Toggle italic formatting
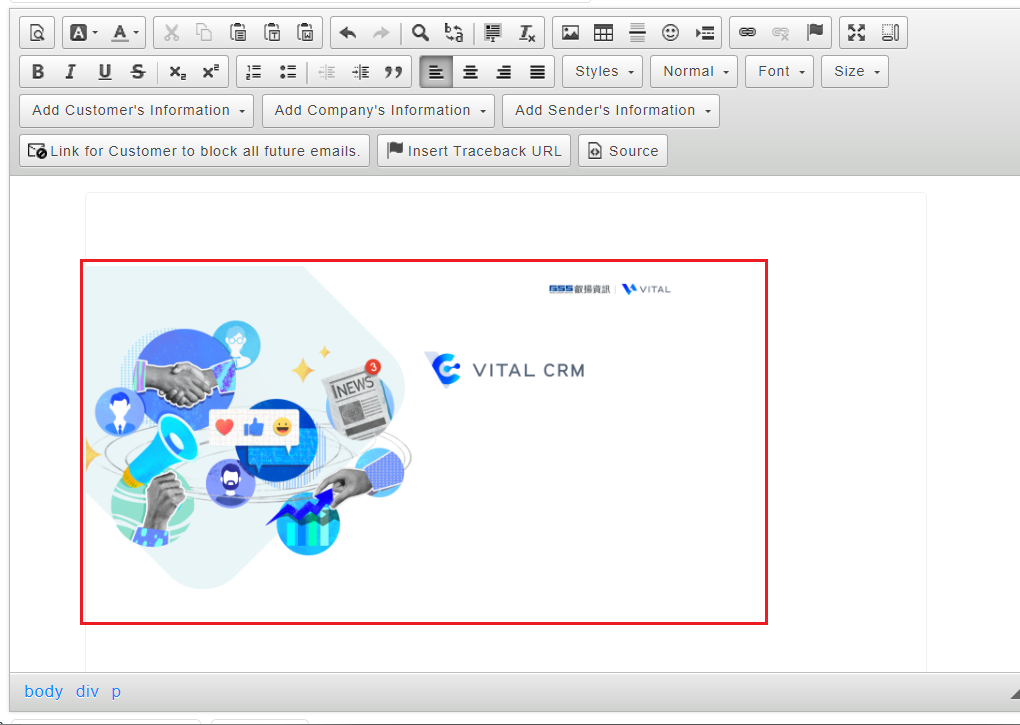1020x725 pixels. (x=71, y=72)
